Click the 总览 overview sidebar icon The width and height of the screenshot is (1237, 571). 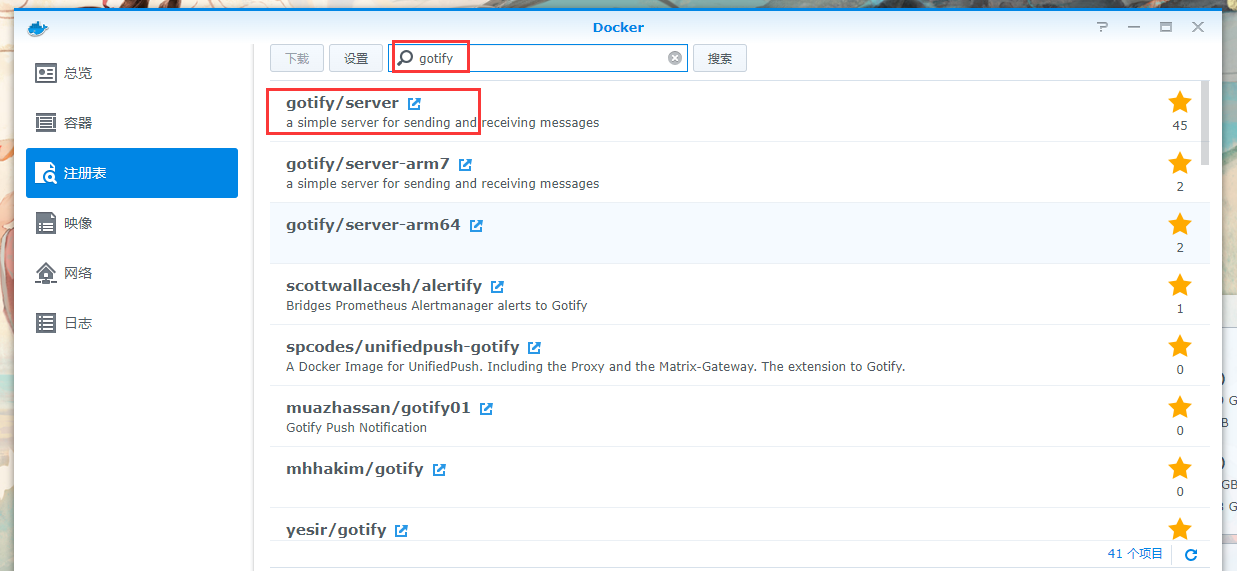point(46,73)
